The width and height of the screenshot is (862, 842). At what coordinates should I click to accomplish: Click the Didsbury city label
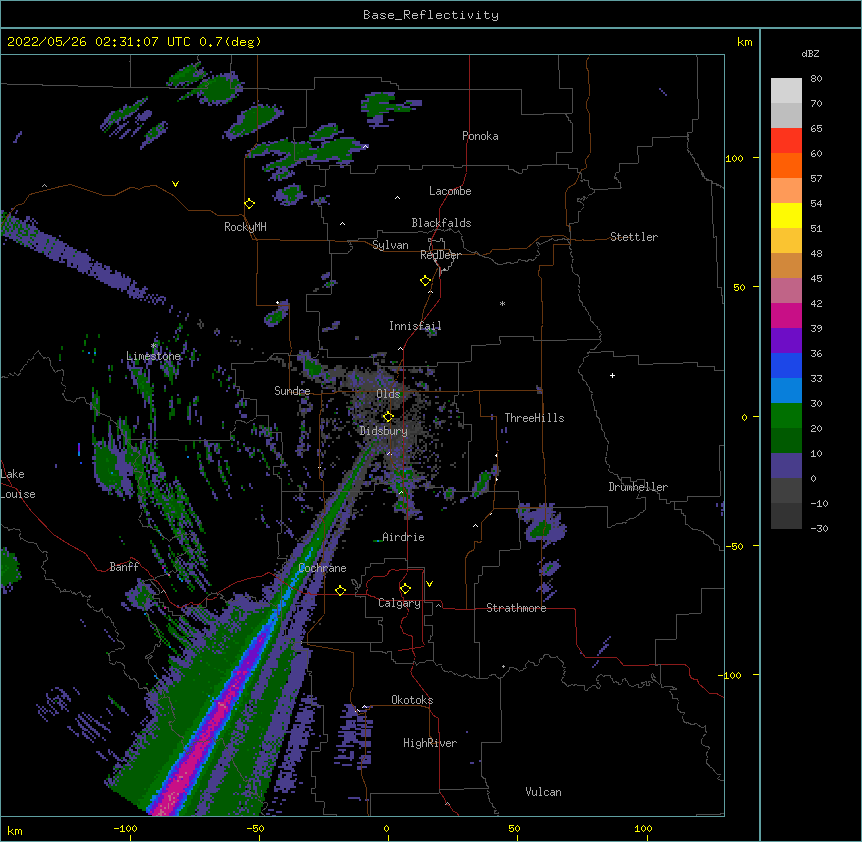point(383,431)
